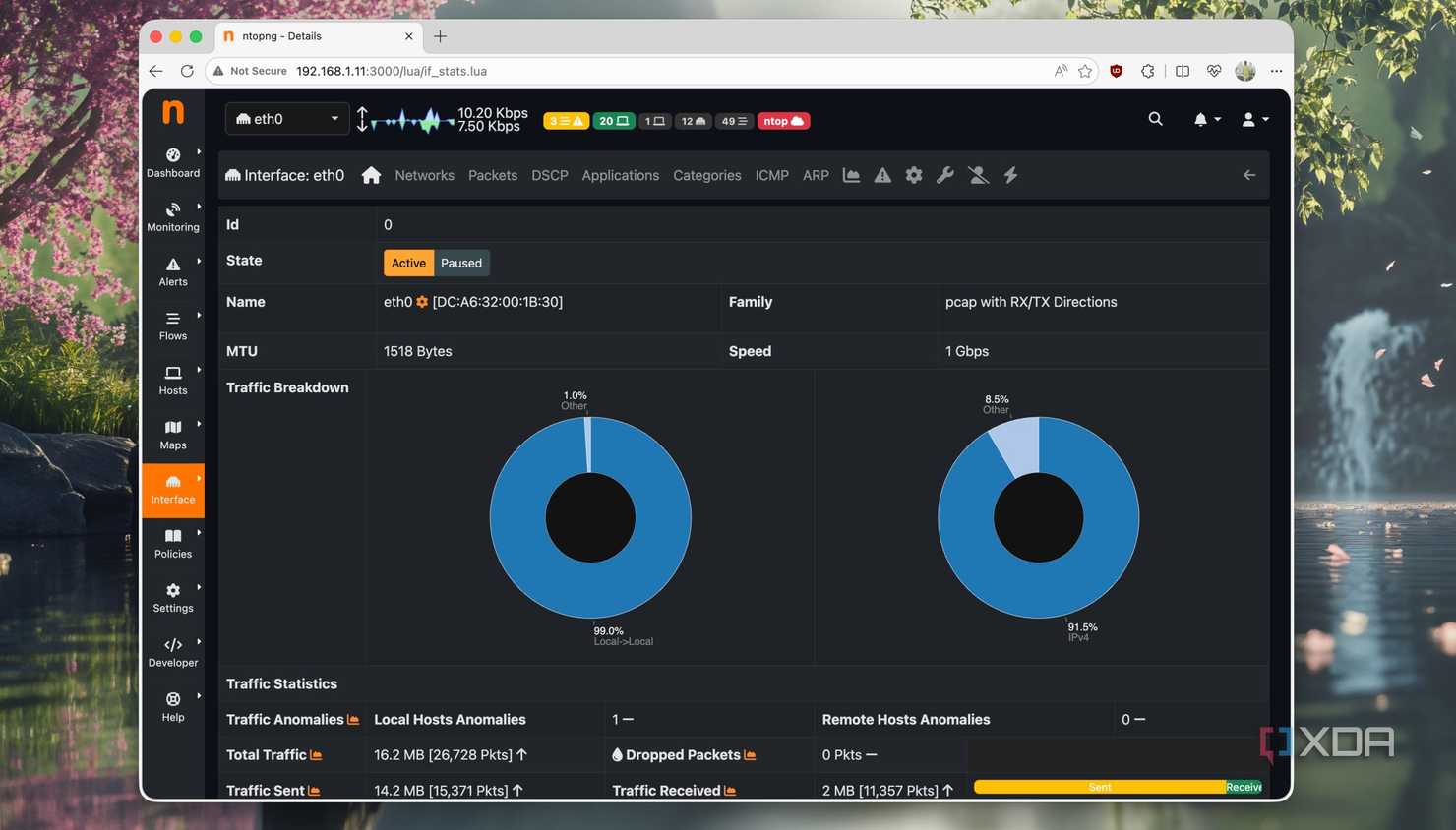Switch to the DSCP tab

point(550,175)
